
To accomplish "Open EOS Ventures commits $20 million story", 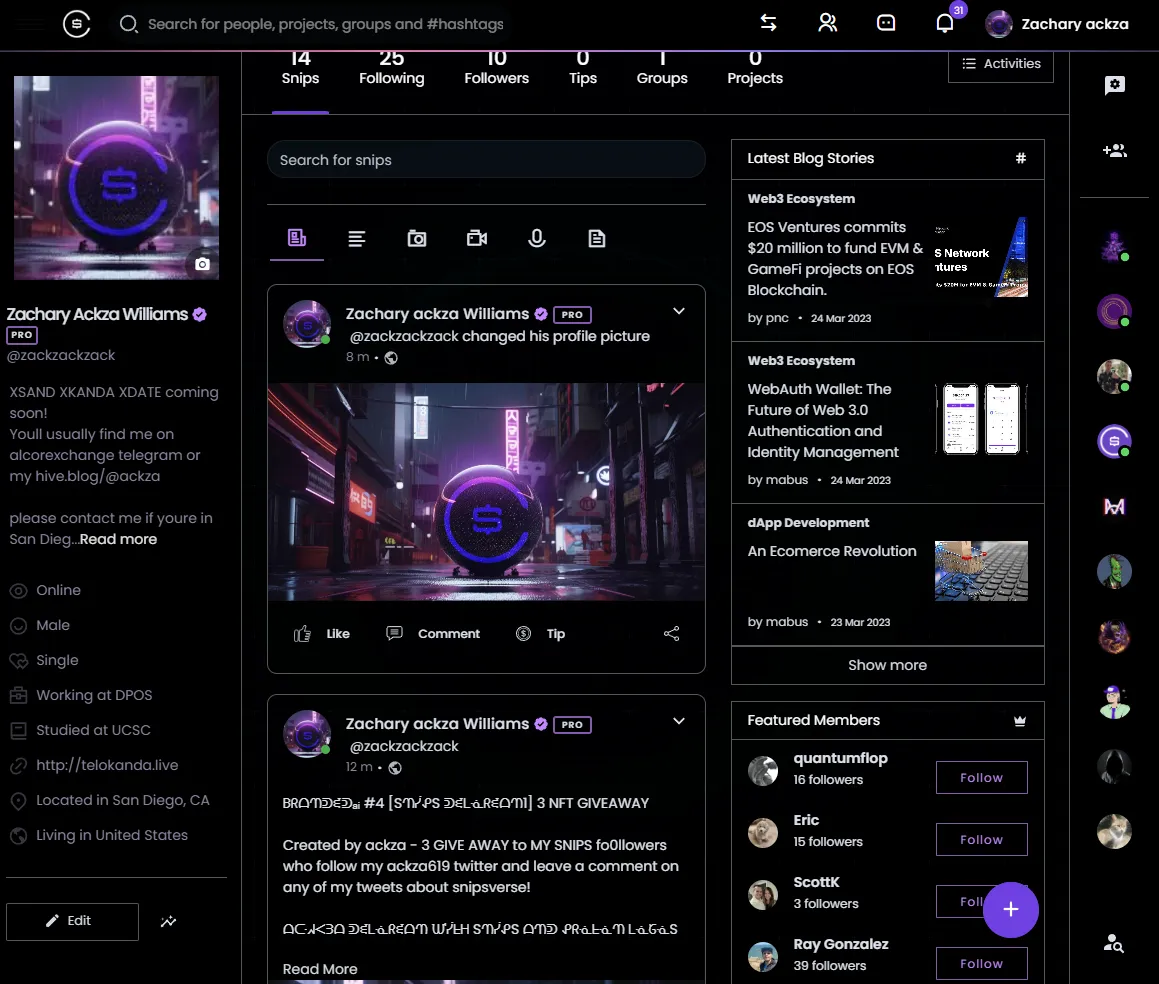I will (x=835, y=258).
